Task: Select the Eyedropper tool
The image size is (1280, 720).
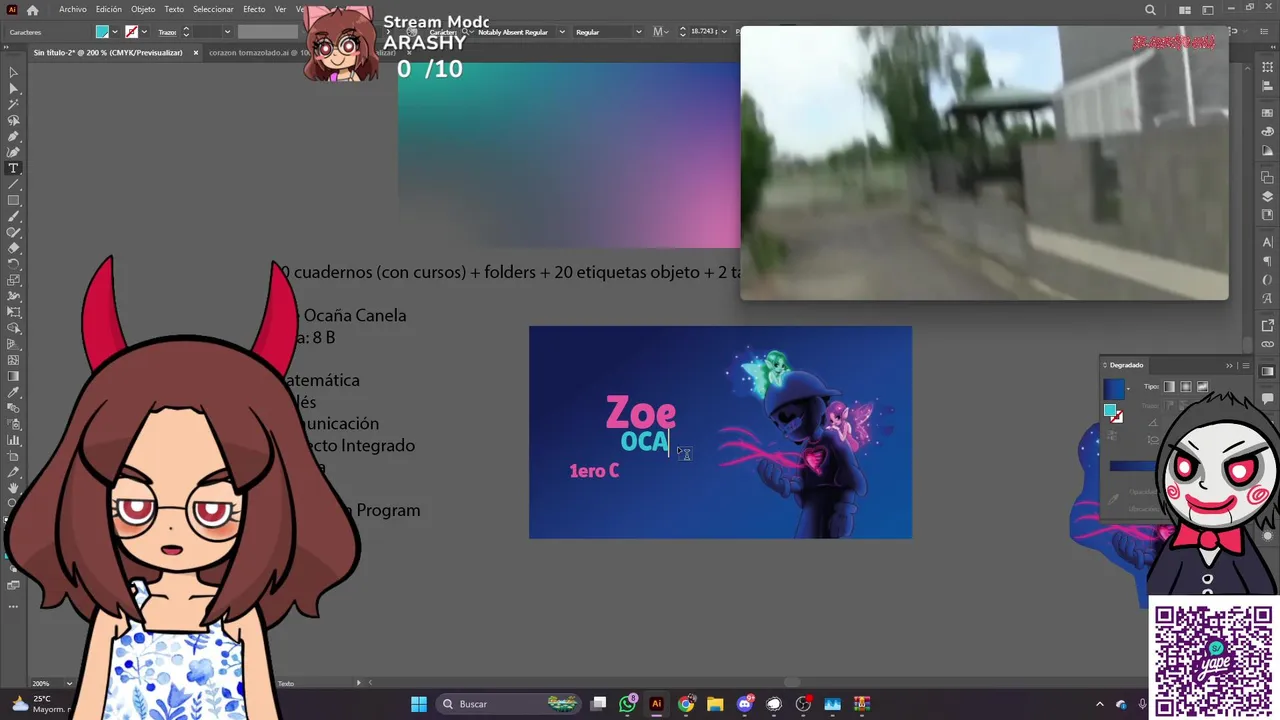Action: (x=13, y=392)
